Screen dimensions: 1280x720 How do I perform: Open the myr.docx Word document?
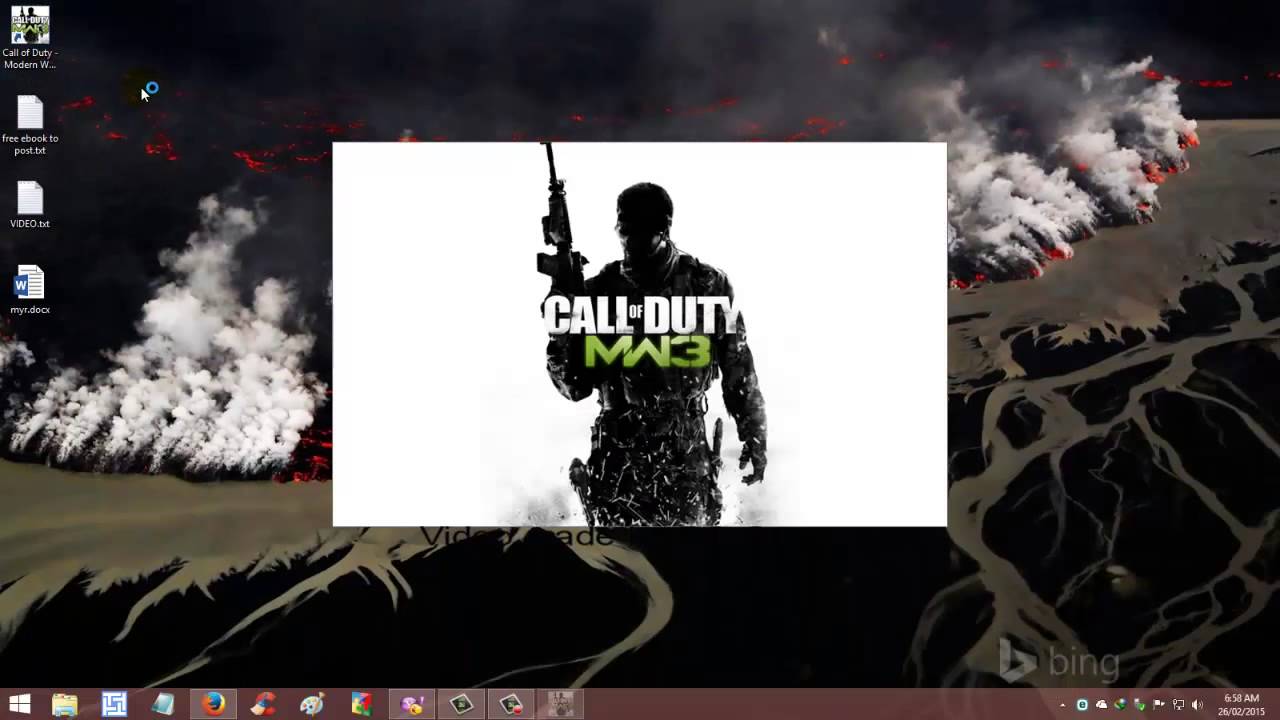(30, 290)
